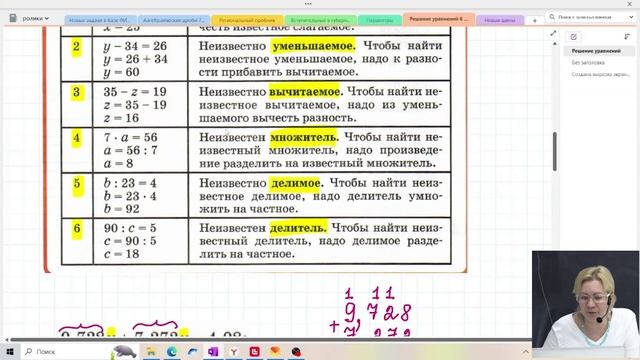Click the highlighted word уменьшаемое
The image size is (640, 360).
pyautogui.click(x=313, y=46)
